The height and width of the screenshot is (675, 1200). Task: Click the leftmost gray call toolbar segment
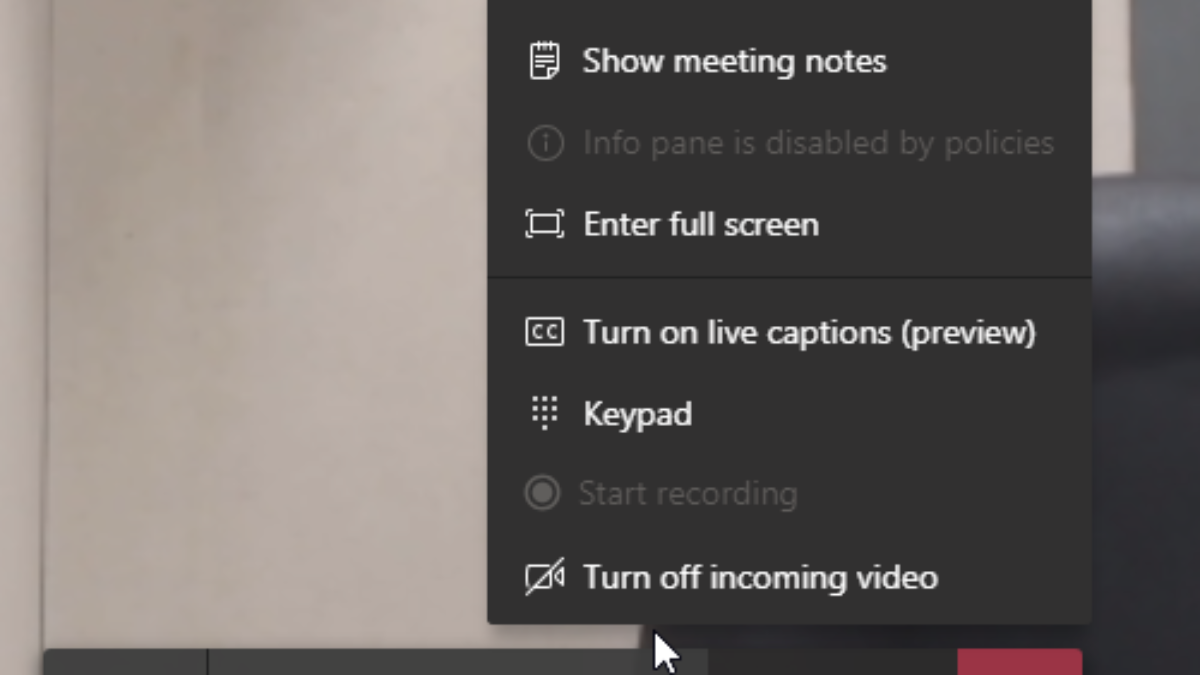click(x=125, y=662)
